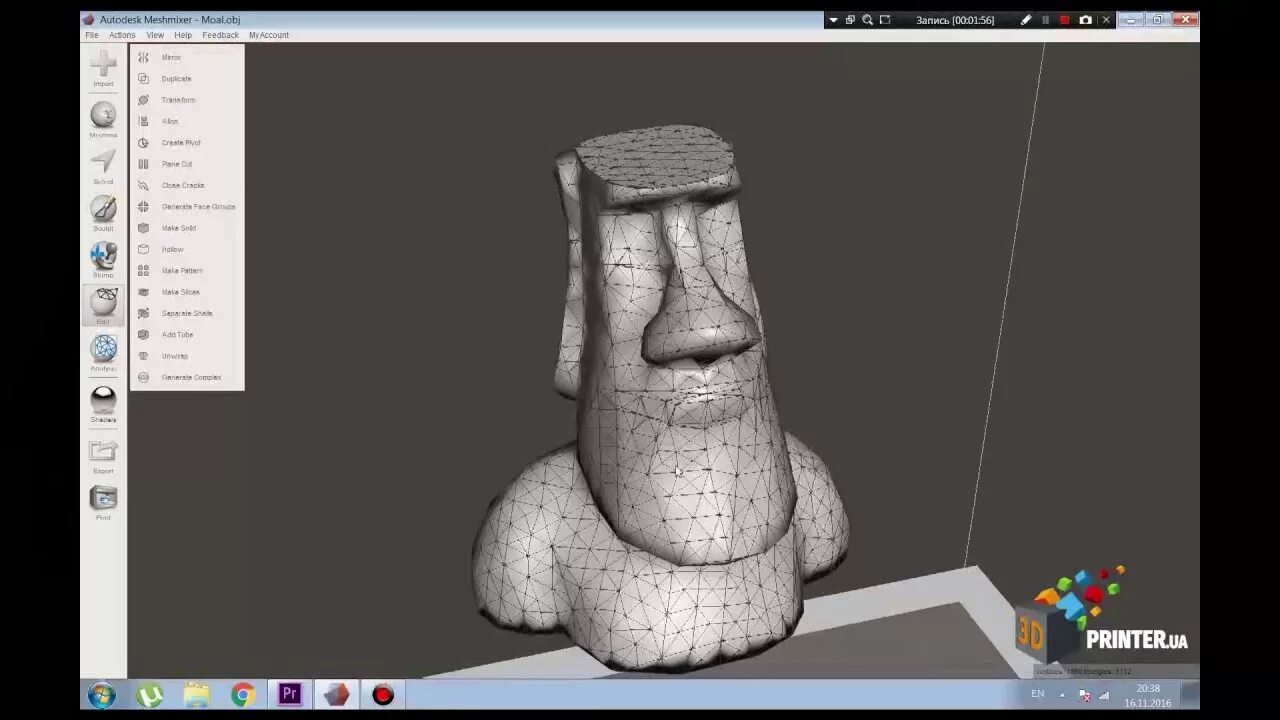
Task: Open File Explorer from the taskbar
Action: (197, 695)
